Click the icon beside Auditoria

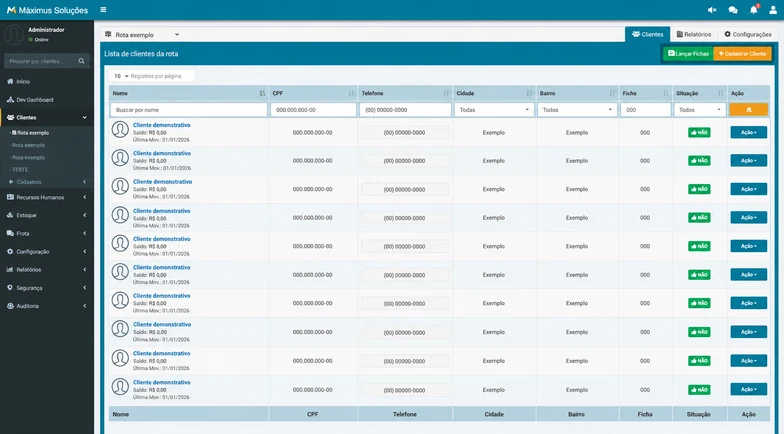10,306
